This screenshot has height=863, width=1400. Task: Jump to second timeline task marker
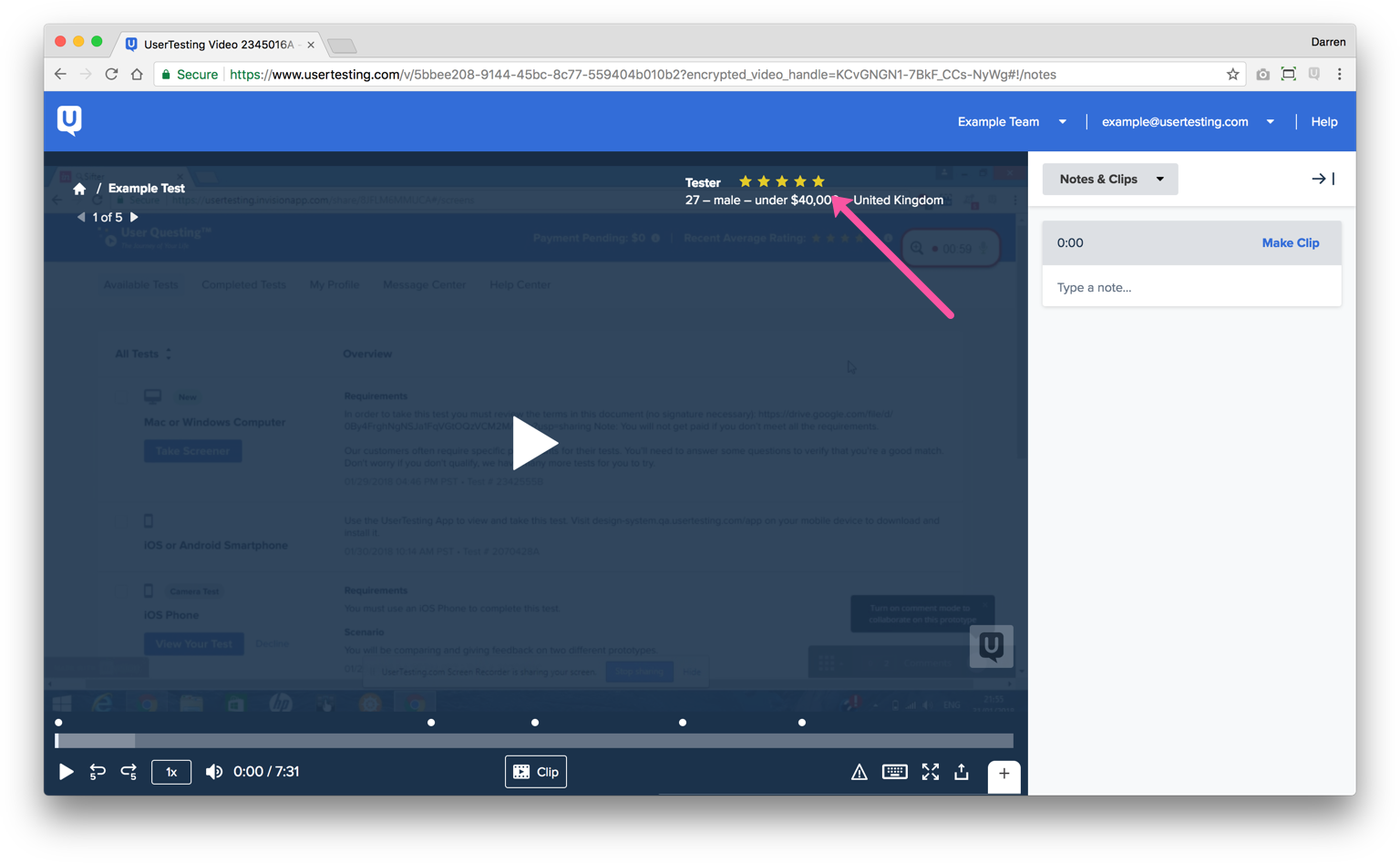point(431,723)
